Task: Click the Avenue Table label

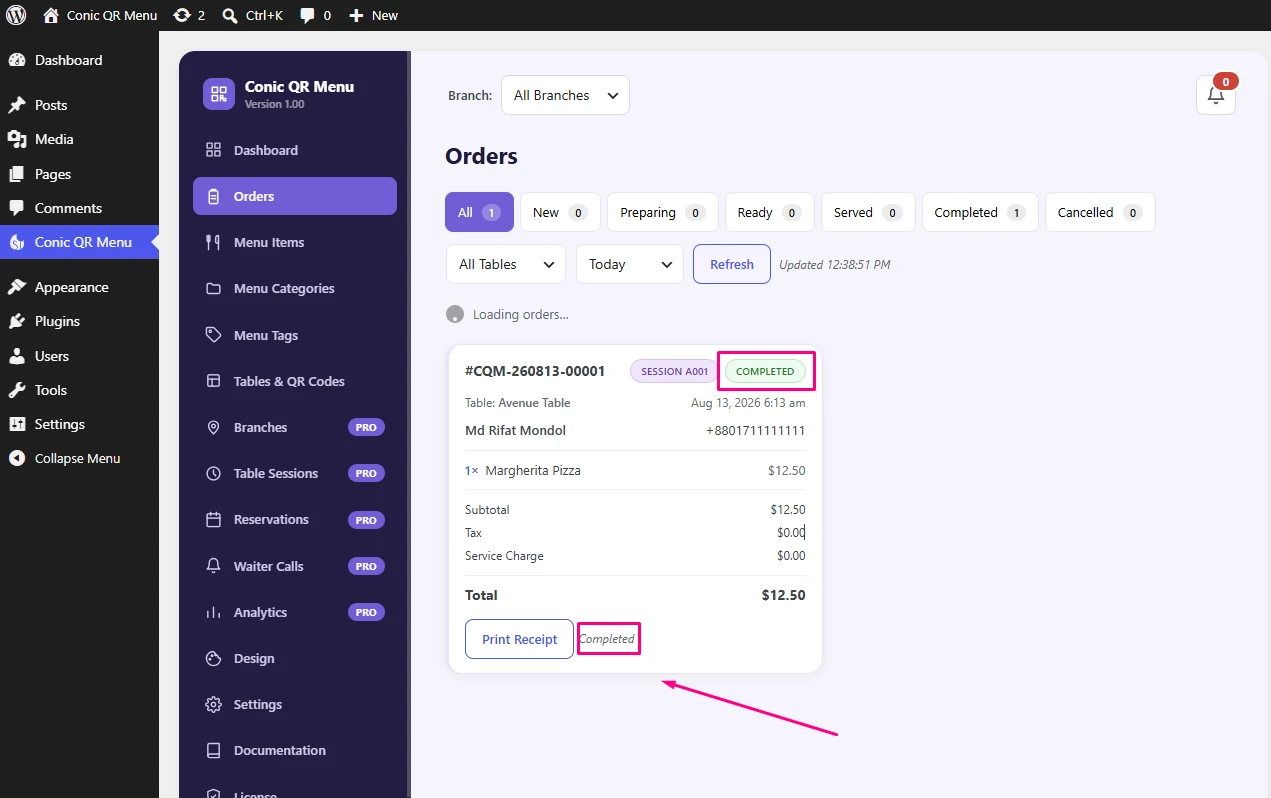Action: click(x=535, y=403)
